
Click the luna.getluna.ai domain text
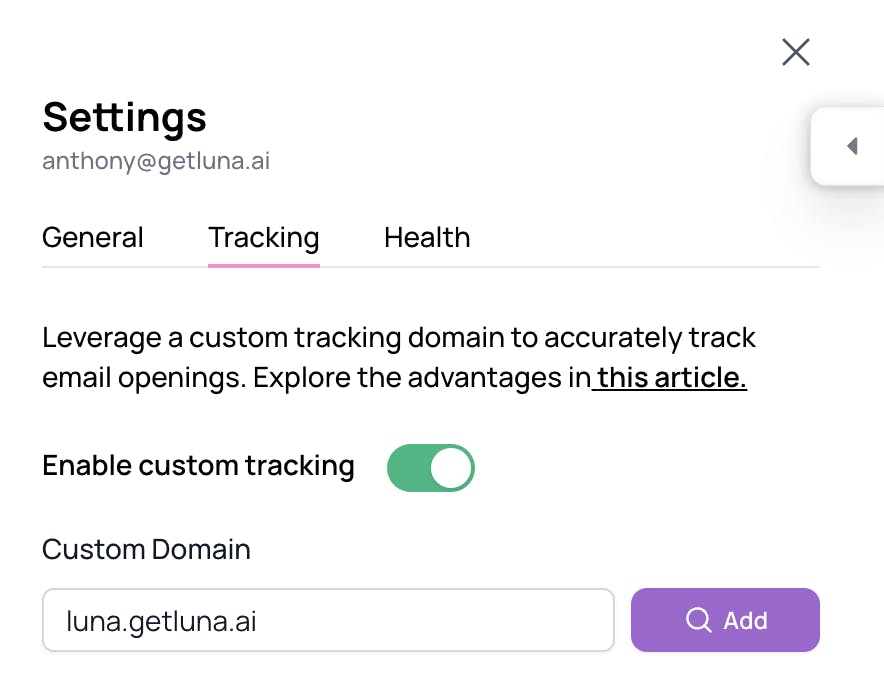click(161, 621)
